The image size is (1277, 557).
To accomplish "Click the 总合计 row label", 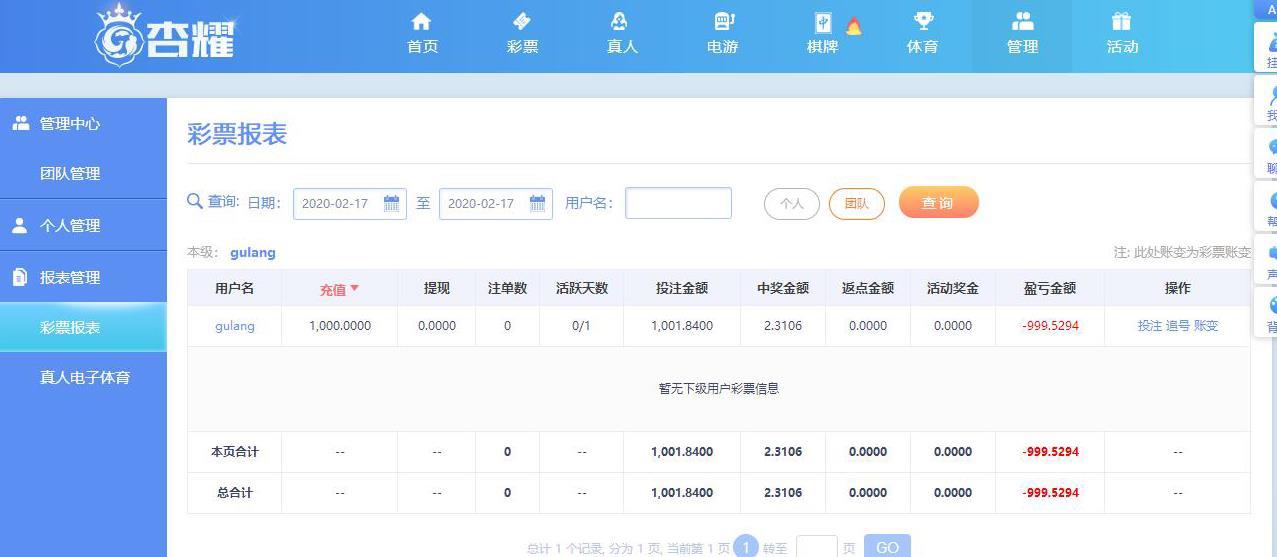I will (235, 493).
